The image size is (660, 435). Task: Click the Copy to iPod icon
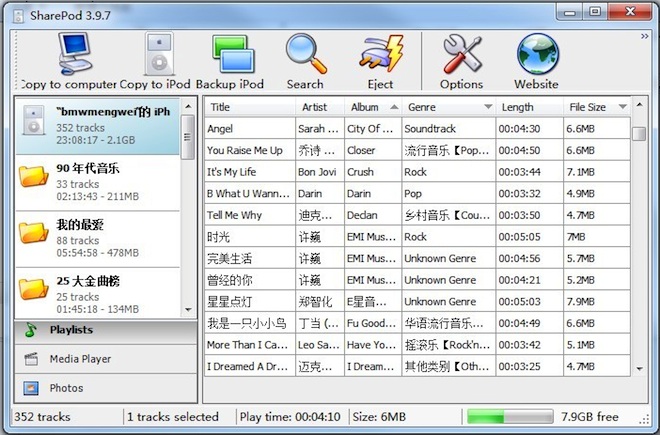pos(159,54)
